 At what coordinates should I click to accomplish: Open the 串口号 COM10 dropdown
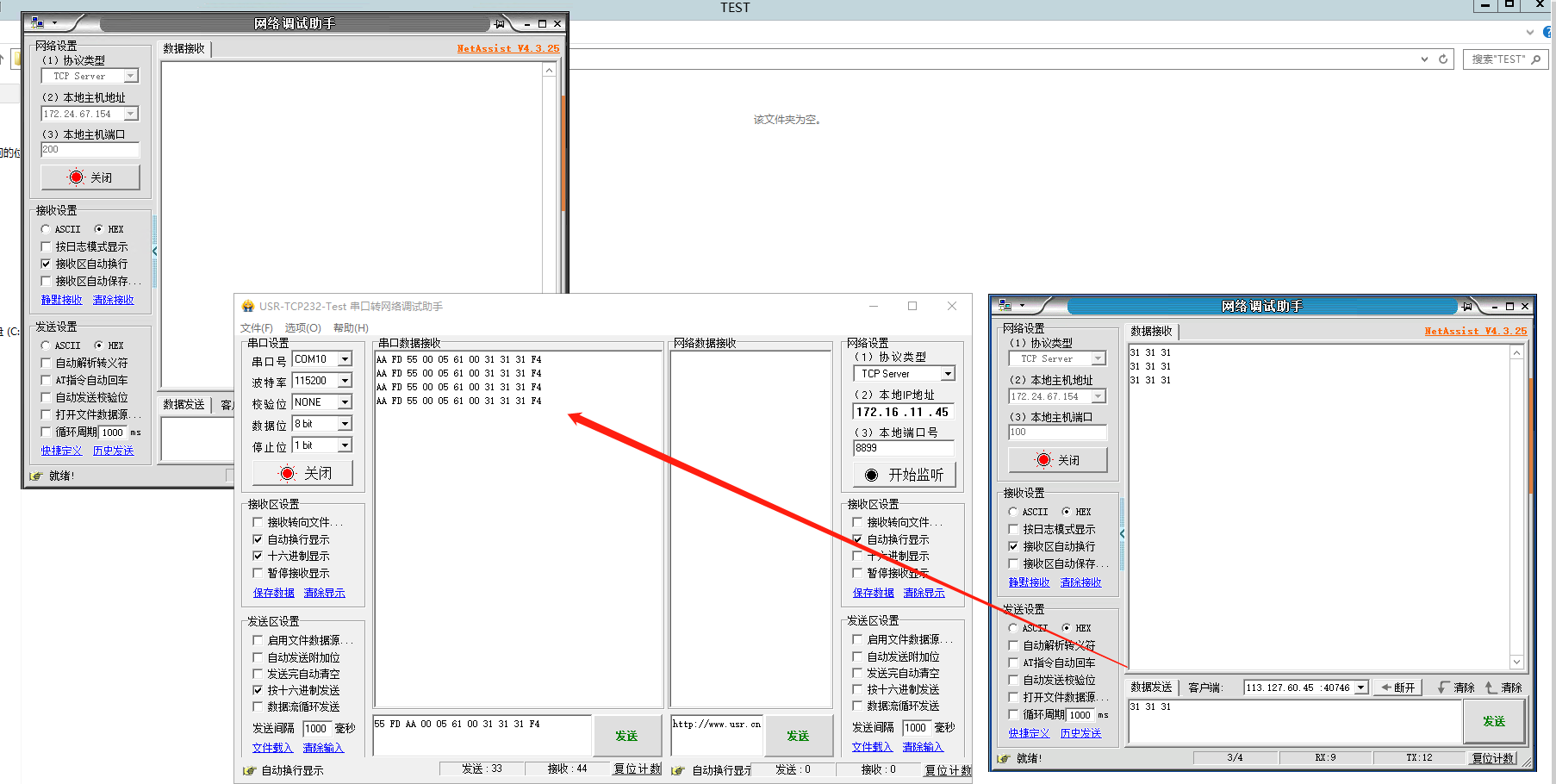(345, 359)
